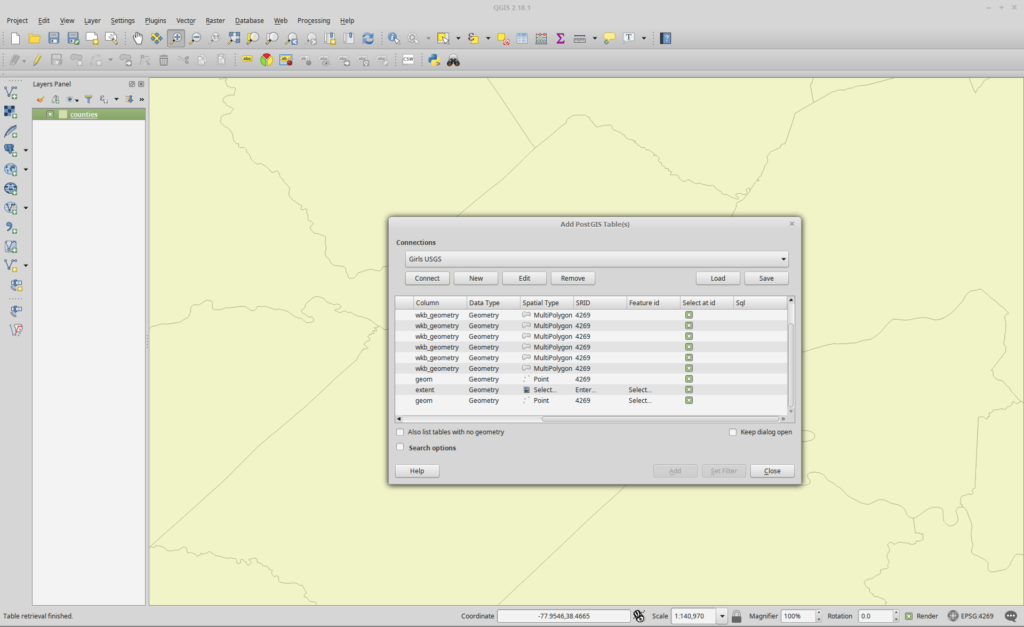Screen dimensions: 1024x627
Task: Filter the legend in the Layers Panel
Action: click(88, 99)
